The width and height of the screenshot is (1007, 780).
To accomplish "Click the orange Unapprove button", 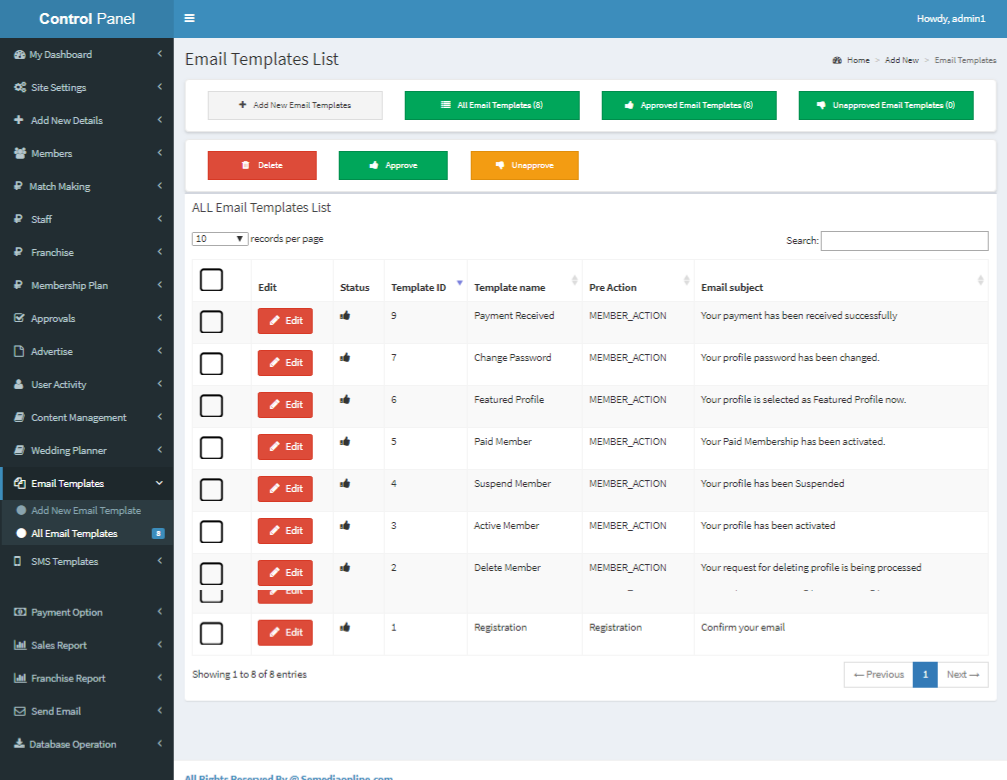I will 525,165.
